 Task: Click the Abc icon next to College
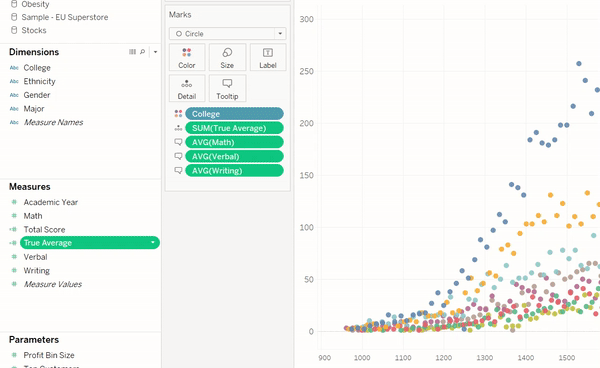click(x=14, y=68)
